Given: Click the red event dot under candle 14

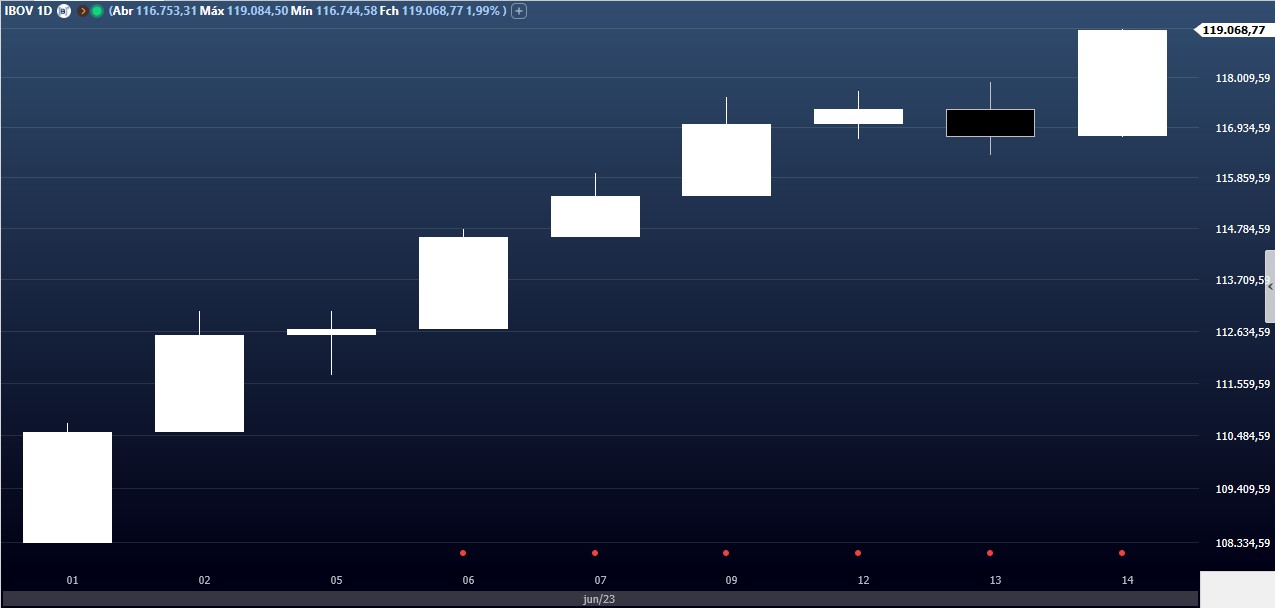Looking at the screenshot, I should point(1122,553).
